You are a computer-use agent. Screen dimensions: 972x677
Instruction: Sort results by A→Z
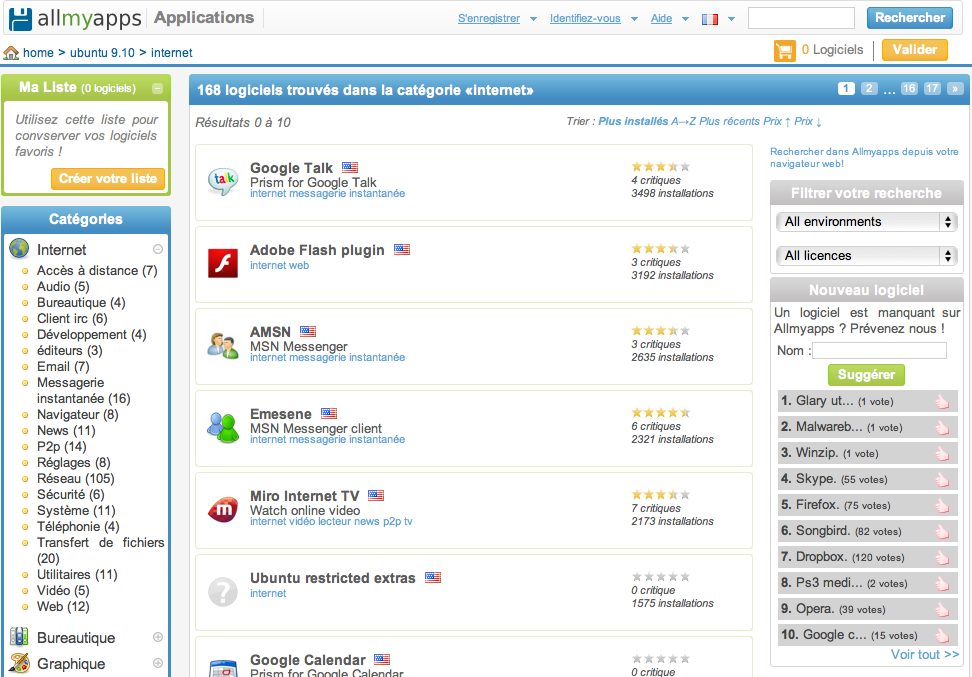click(684, 122)
